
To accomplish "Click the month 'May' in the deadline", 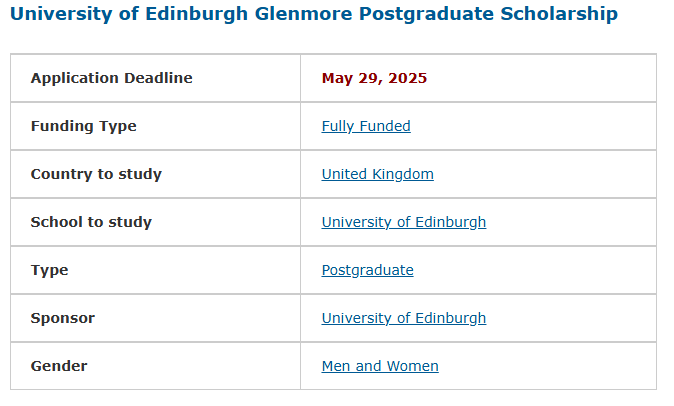I will coord(337,78).
